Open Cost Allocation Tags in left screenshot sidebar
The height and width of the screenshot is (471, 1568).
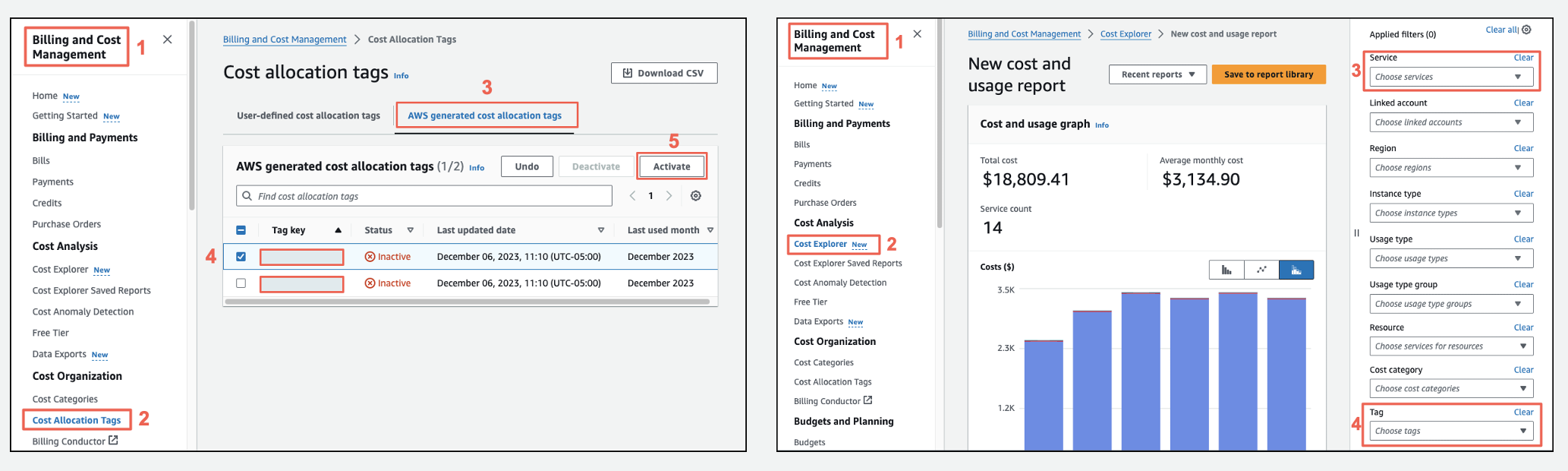[77, 420]
